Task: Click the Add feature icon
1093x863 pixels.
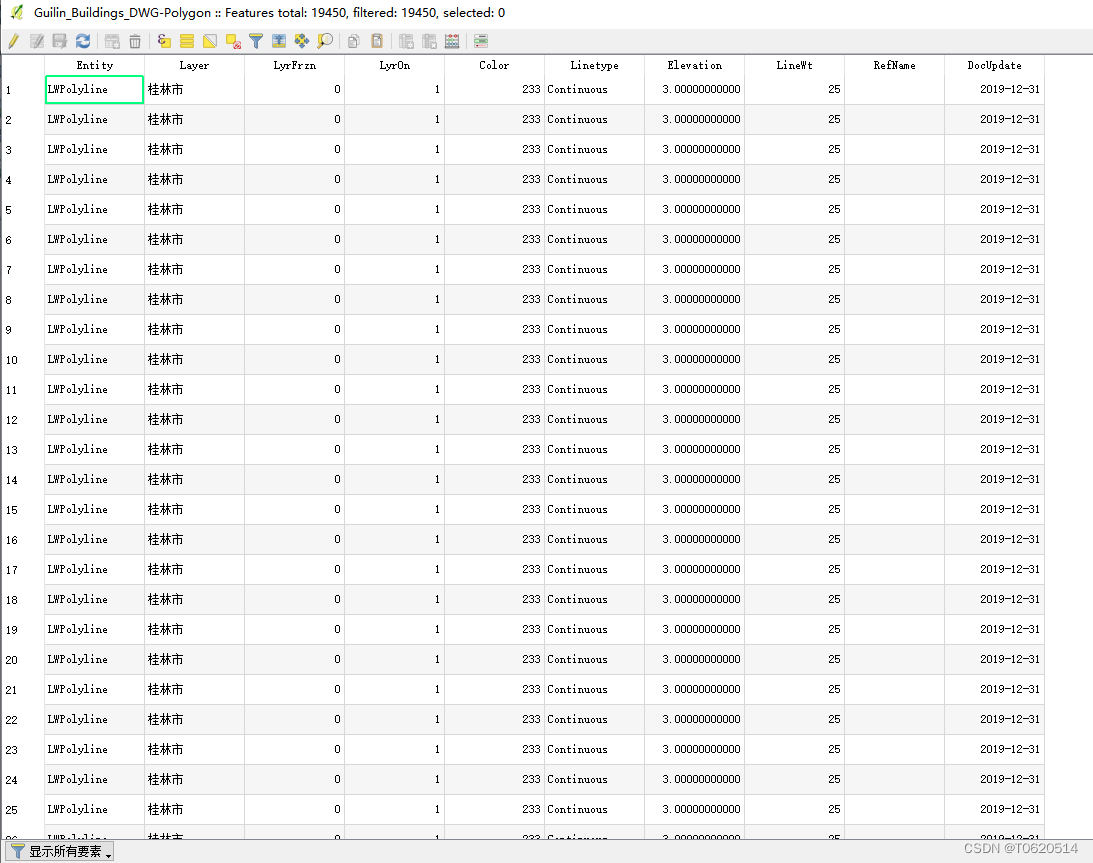Action: point(112,41)
